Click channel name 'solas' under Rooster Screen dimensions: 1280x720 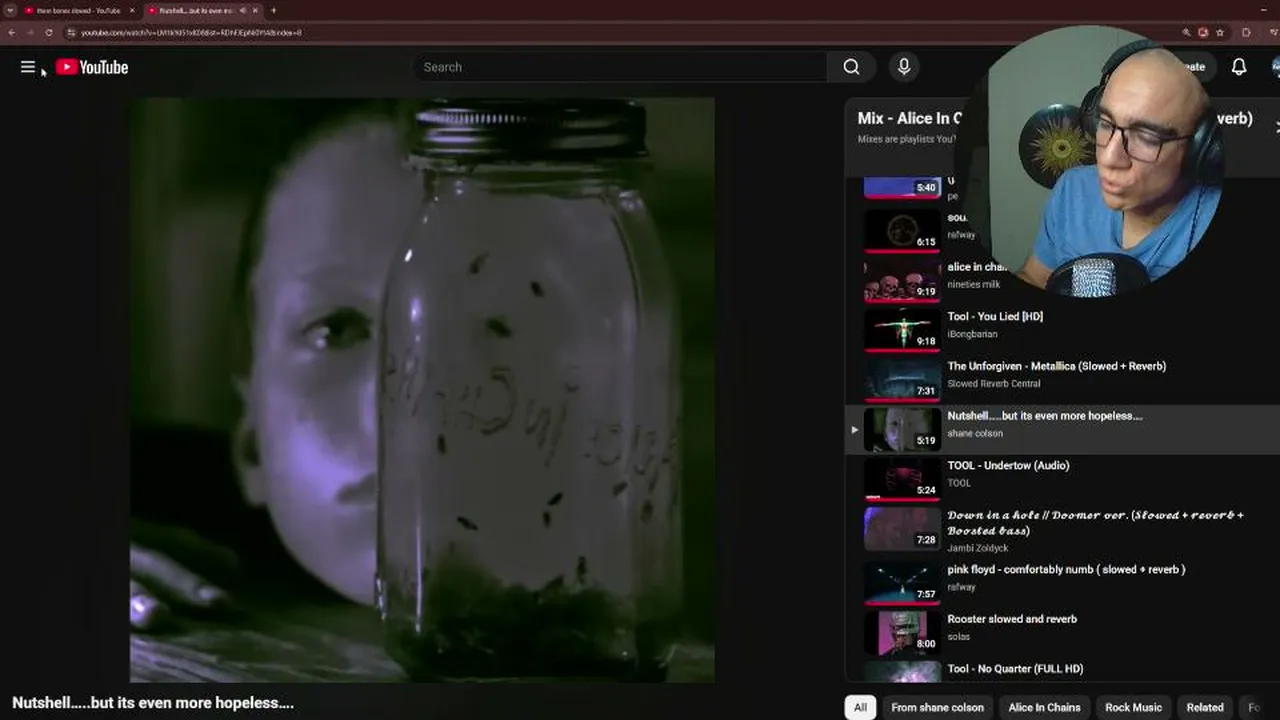(959, 637)
